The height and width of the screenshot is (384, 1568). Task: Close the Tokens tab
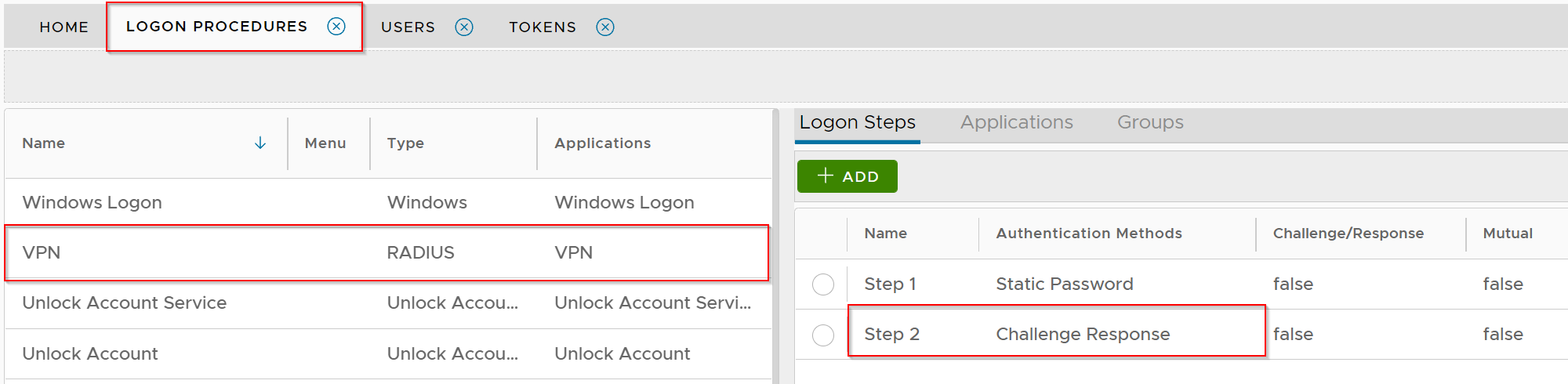pos(605,27)
